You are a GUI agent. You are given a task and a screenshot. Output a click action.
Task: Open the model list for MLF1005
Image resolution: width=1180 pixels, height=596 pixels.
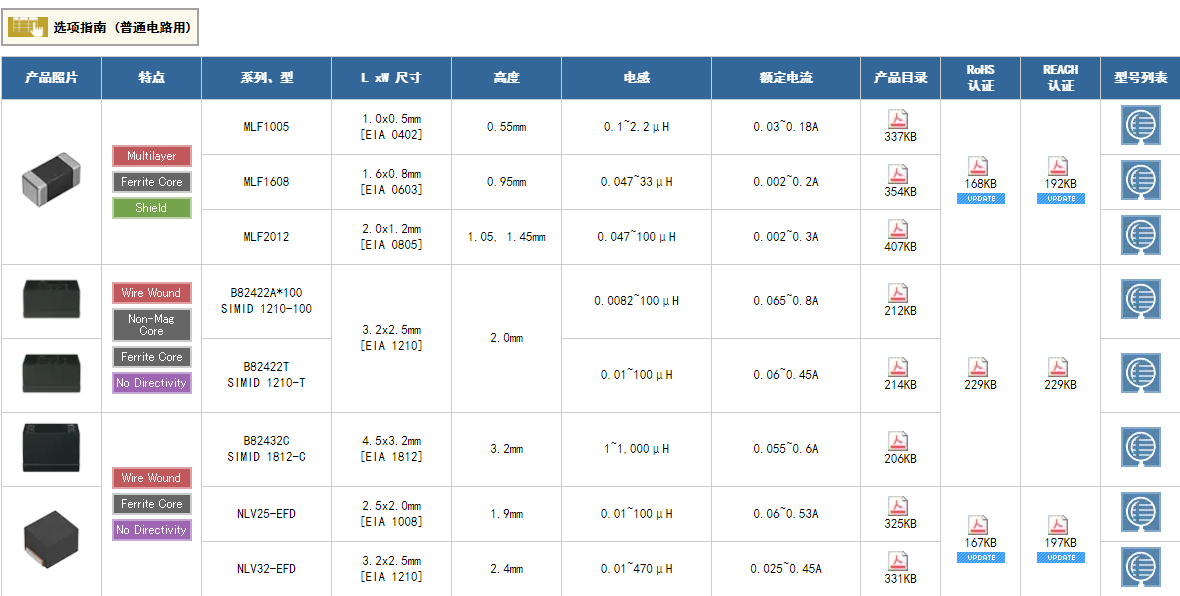point(1140,127)
